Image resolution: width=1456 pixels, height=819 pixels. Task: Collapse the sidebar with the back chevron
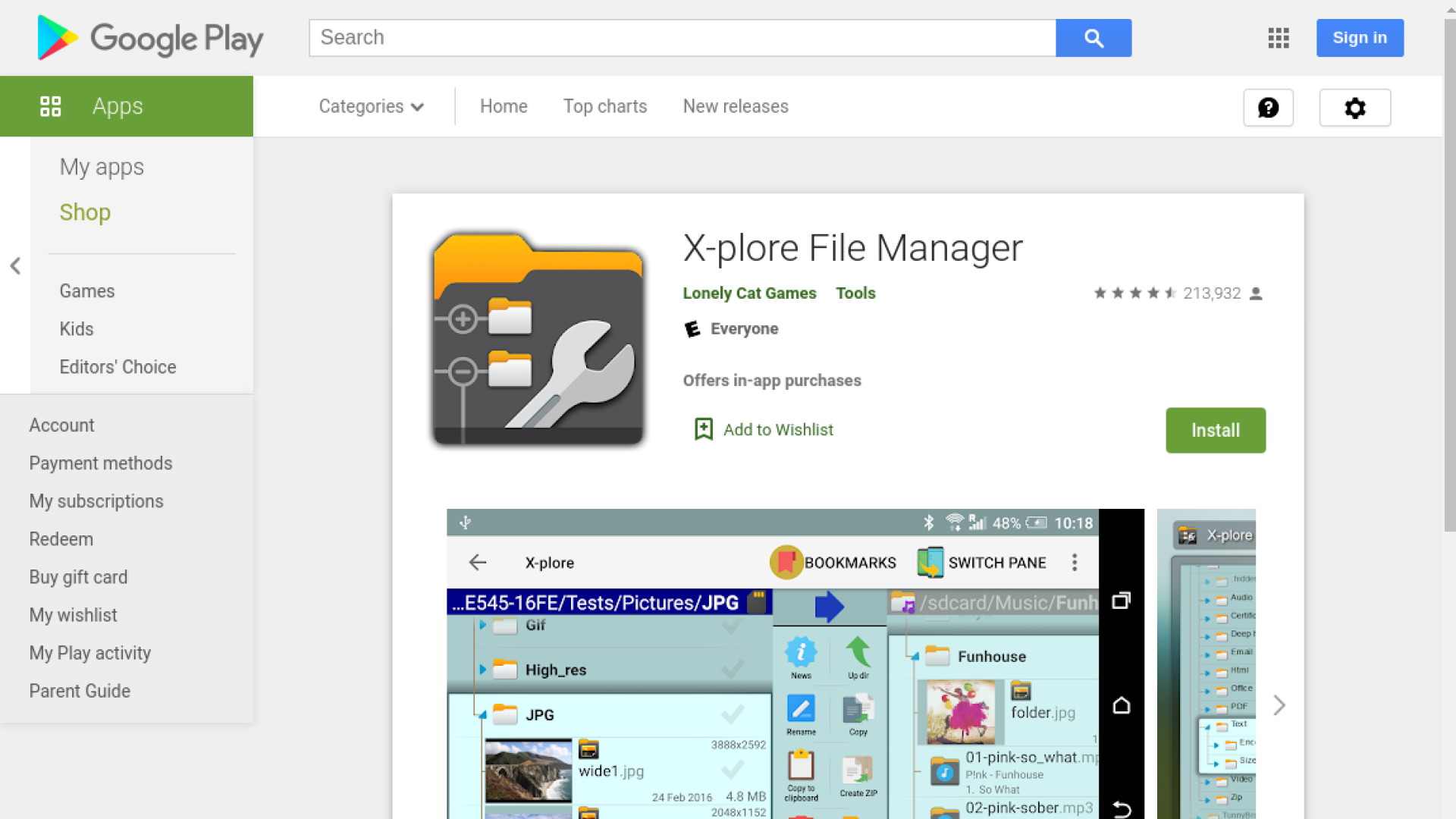[x=15, y=265]
